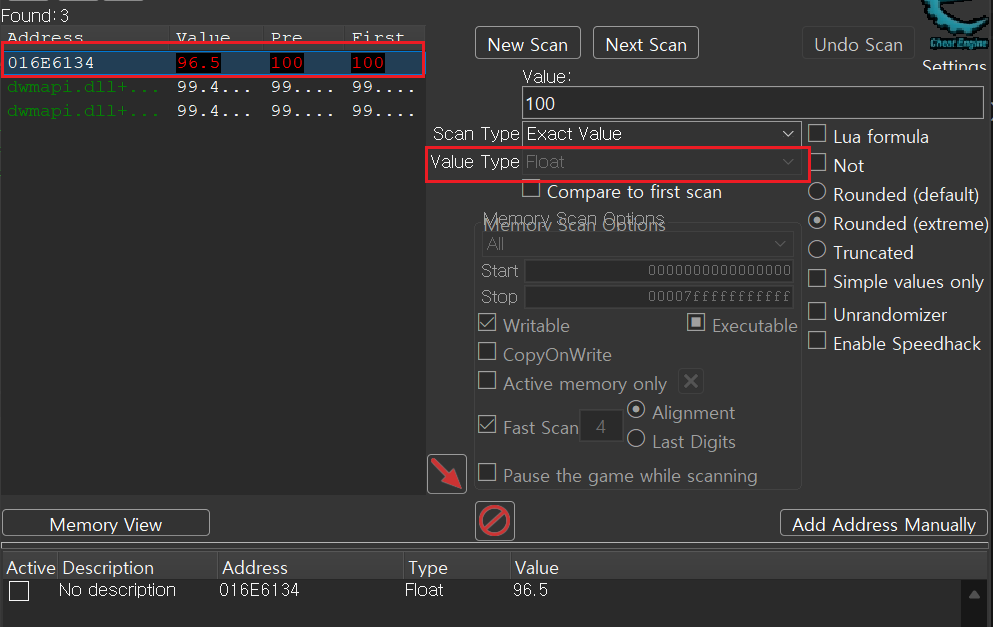The height and width of the screenshot is (627, 993).
Task: Enable Speedhack checkbox
Action: (x=817, y=342)
